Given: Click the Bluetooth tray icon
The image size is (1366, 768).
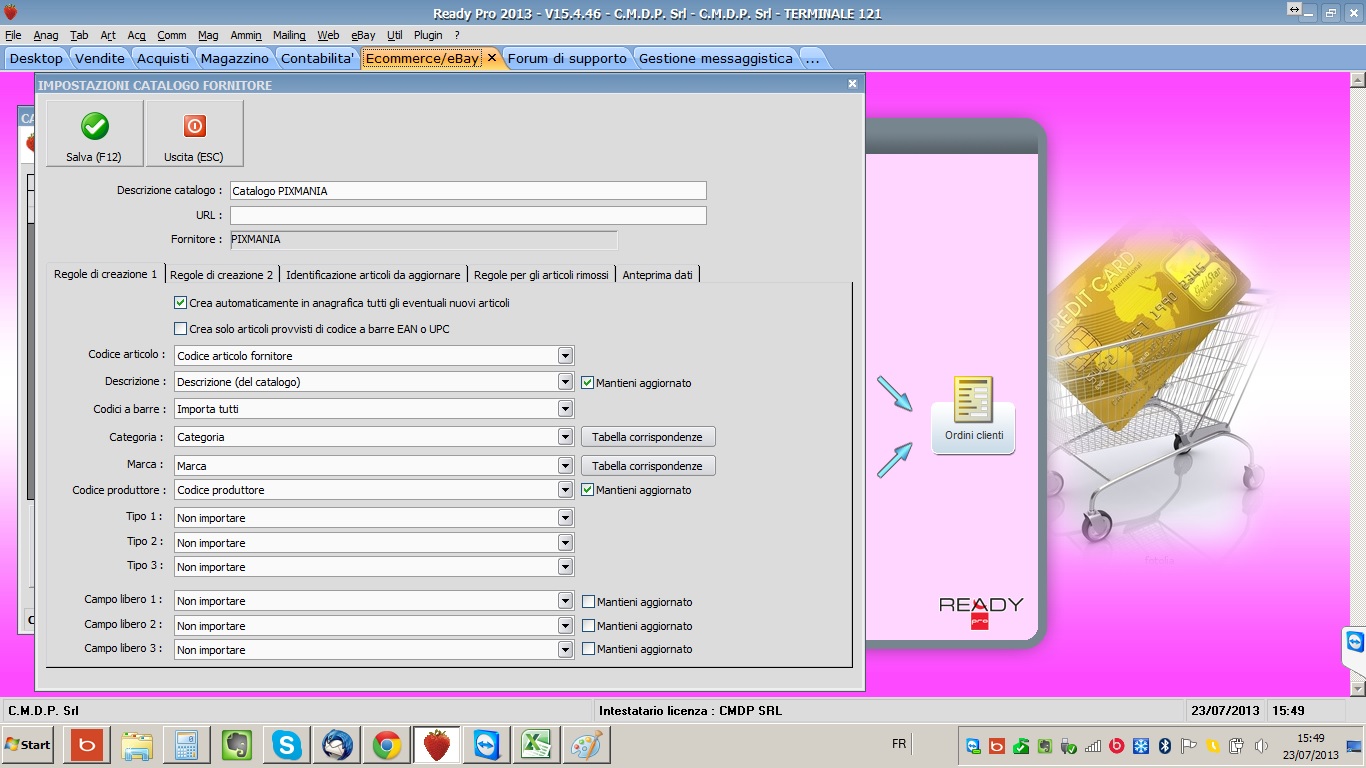Looking at the screenshot, I should coord(1164,746).
